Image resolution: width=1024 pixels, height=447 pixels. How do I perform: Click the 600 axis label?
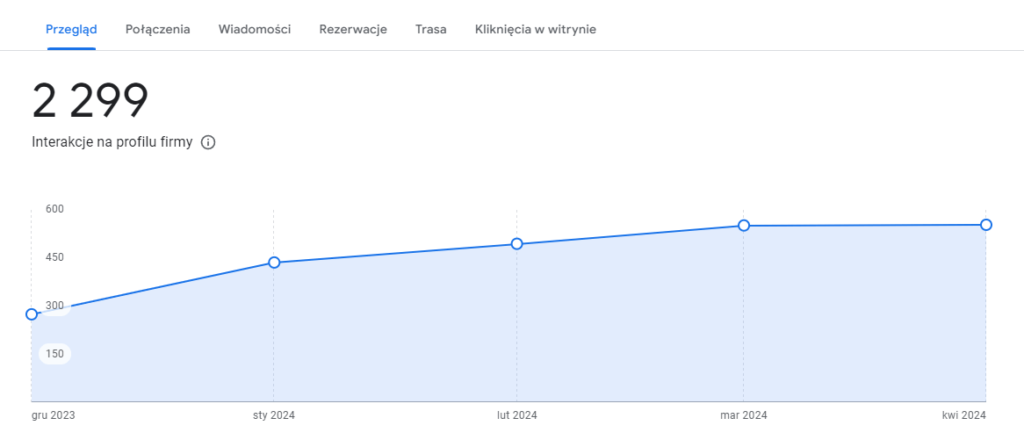[54, 208]
